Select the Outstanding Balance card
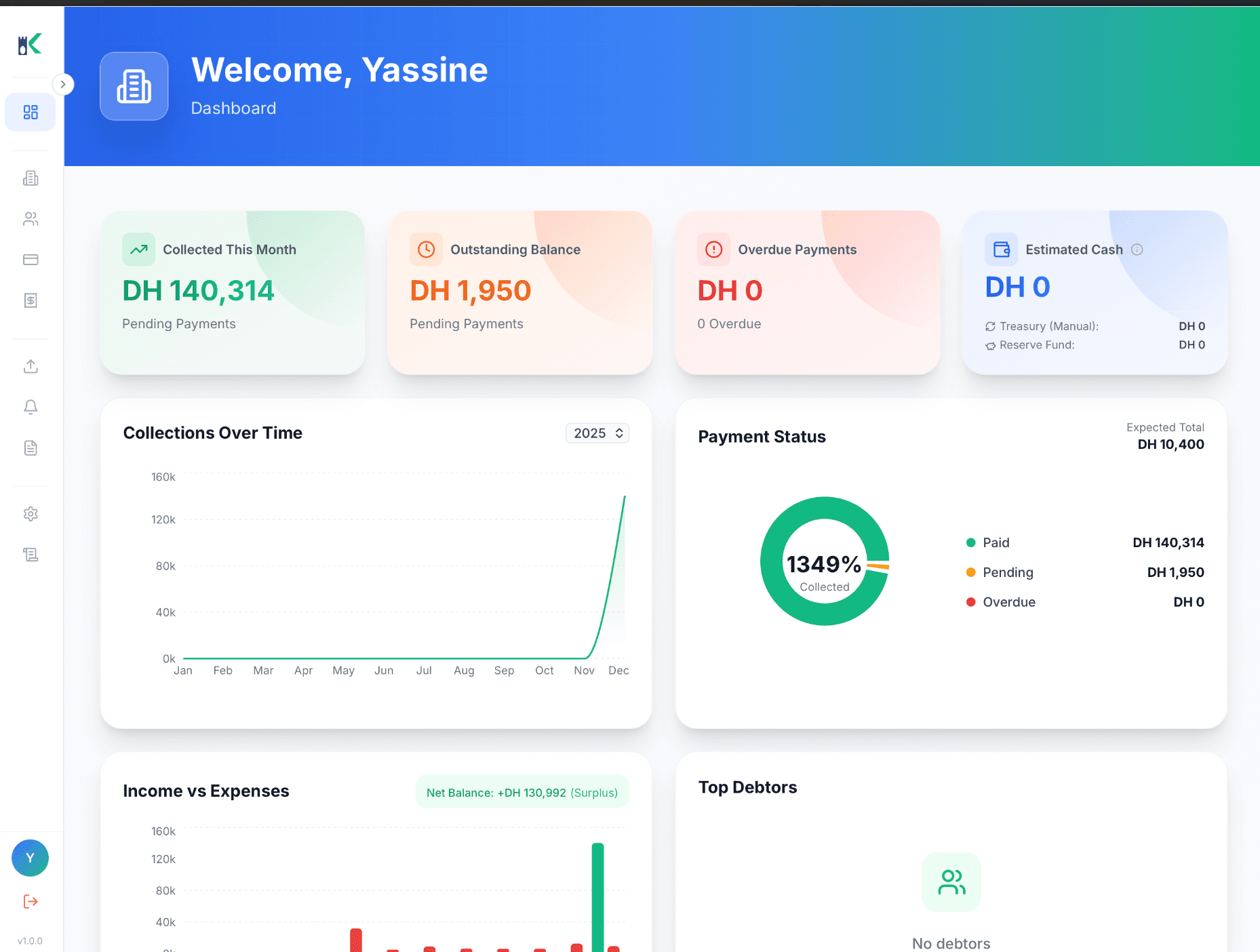The width and height of the screenshot is (1260, 952). [519, 292]
